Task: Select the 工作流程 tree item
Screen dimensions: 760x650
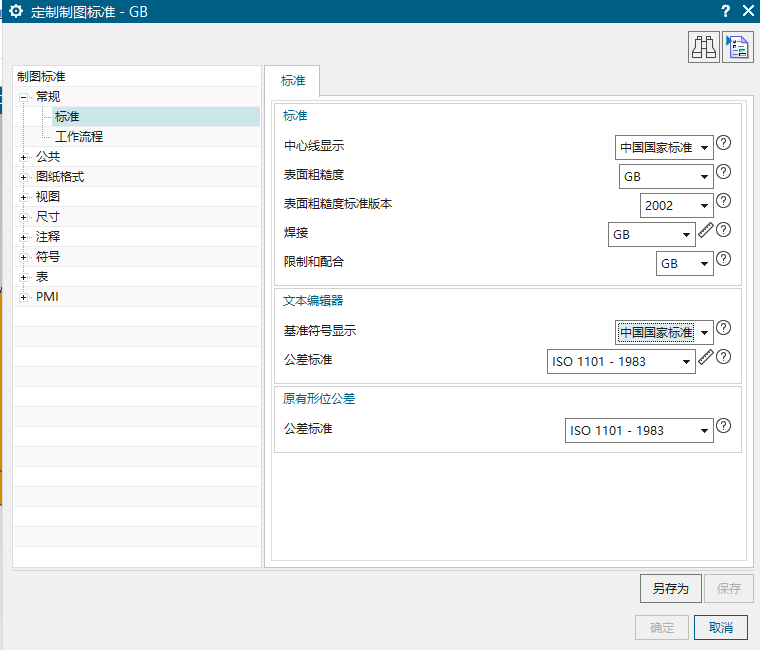Action: 79,137
